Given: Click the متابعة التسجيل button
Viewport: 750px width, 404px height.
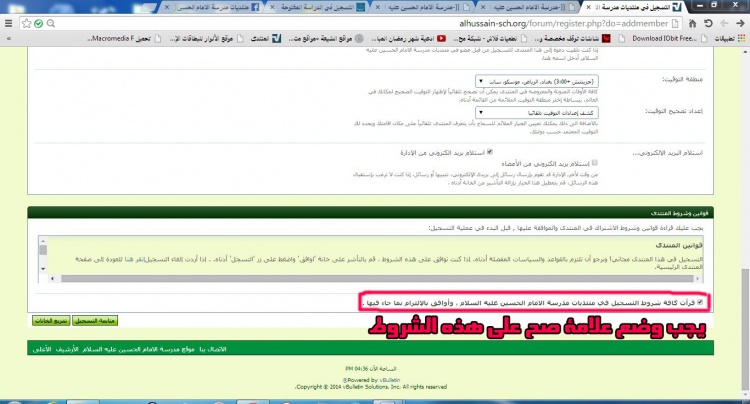Looking at the screenshot, I should point(95,320).
